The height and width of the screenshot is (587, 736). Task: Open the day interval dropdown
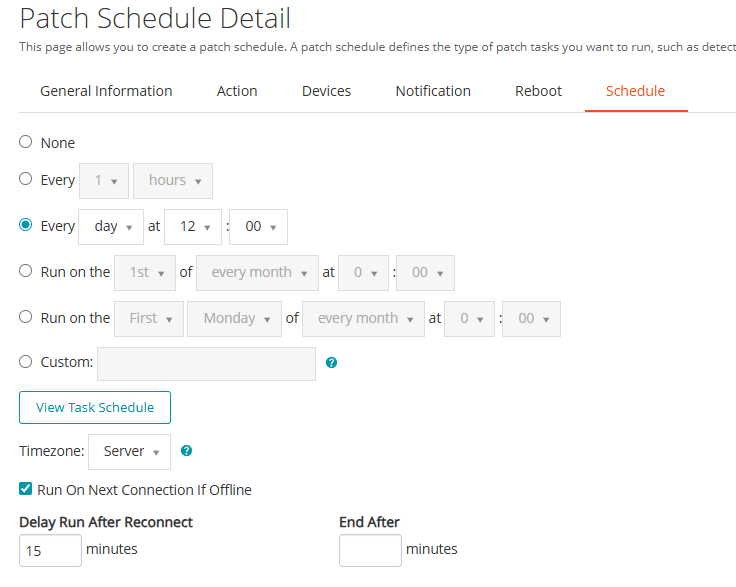coord(111,226)
